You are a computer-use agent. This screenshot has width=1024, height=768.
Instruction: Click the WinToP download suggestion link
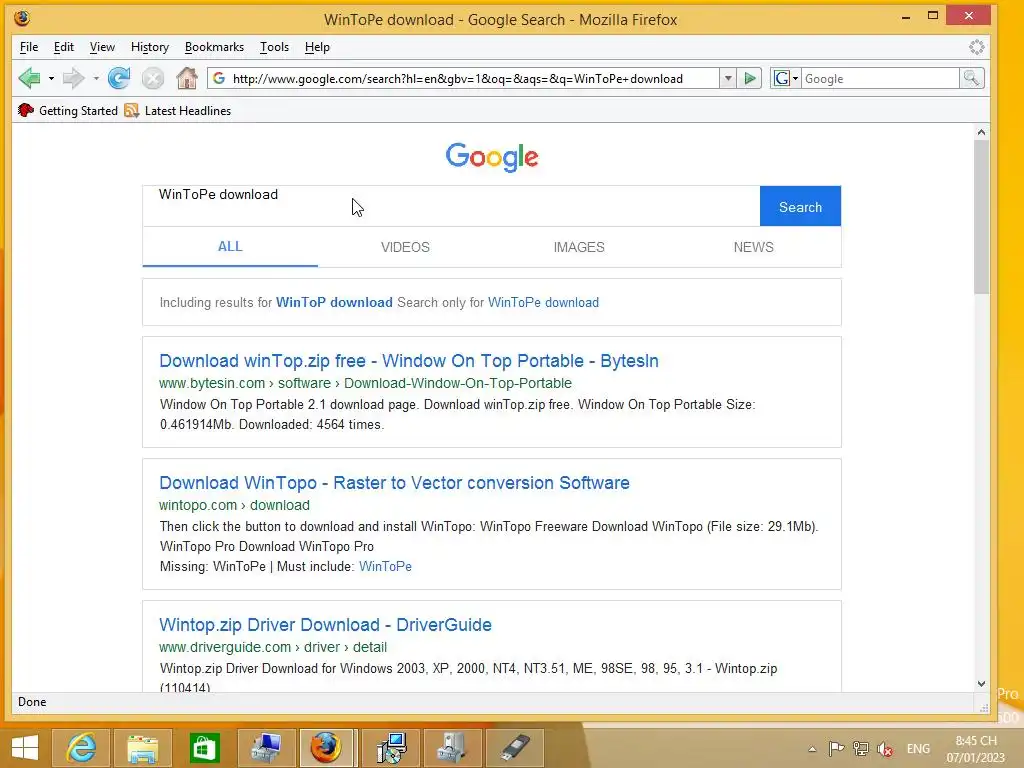point(334,302)
